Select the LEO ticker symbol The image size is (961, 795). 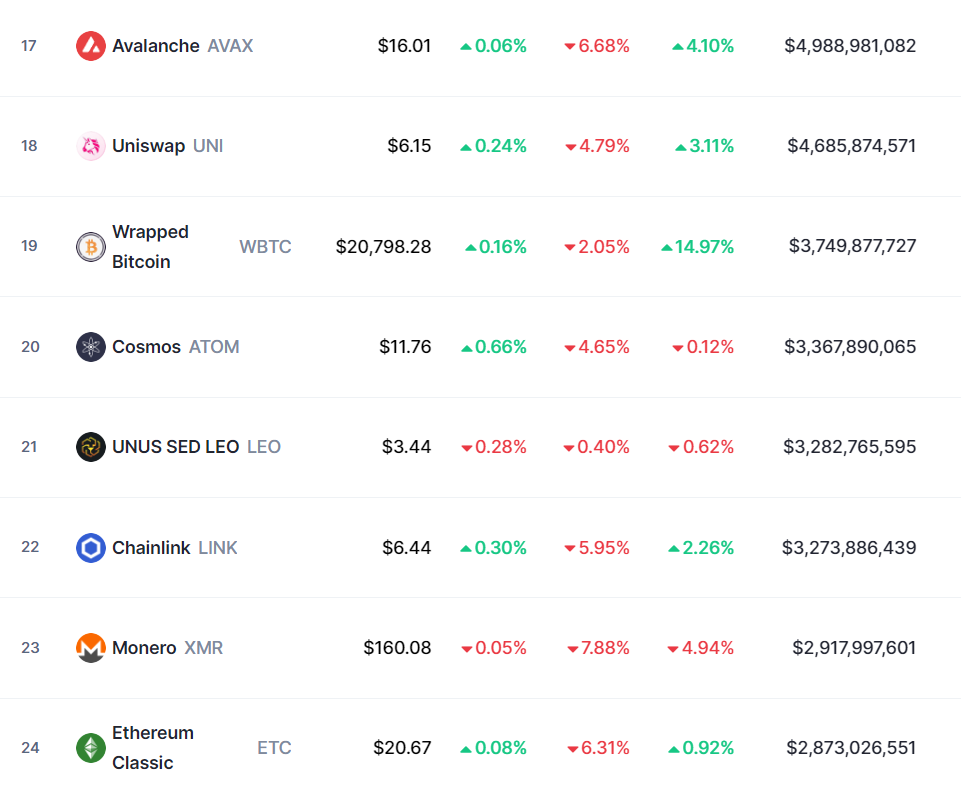pyautogui.click(x=264, y=447)
